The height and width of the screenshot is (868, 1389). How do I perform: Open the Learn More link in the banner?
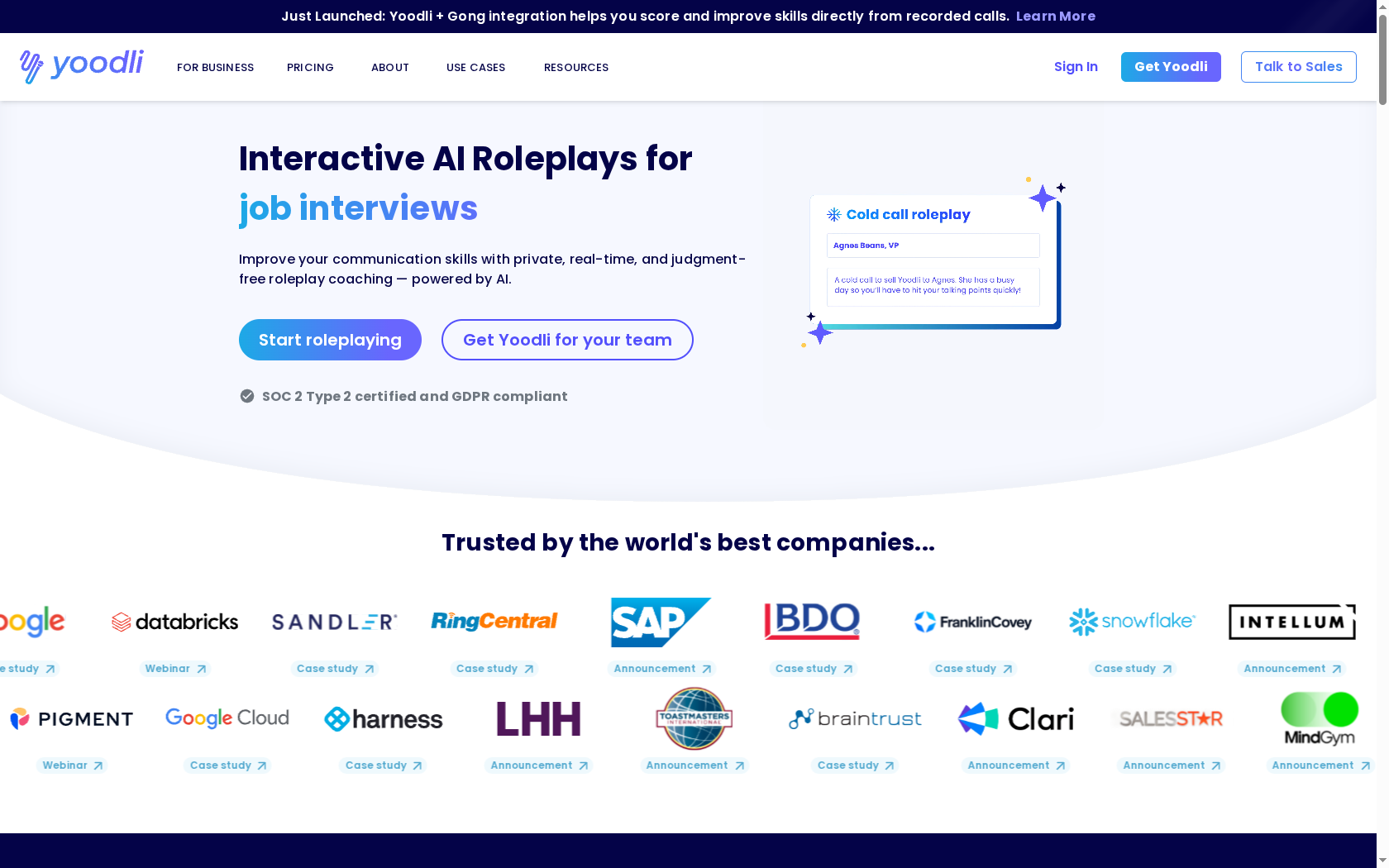click(1056, 16)
